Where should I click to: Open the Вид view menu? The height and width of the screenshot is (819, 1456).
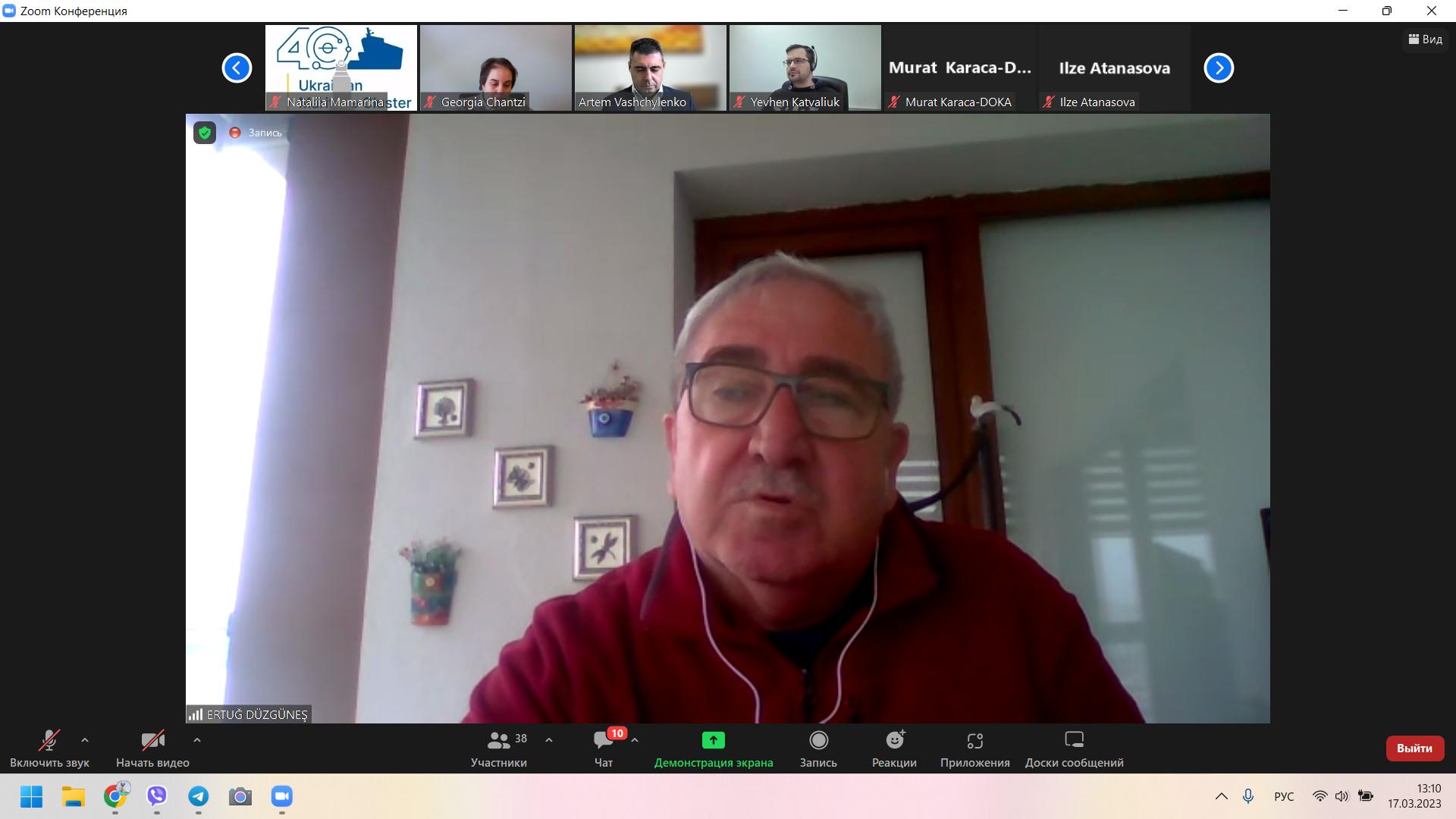click(x=1426, y=39)
